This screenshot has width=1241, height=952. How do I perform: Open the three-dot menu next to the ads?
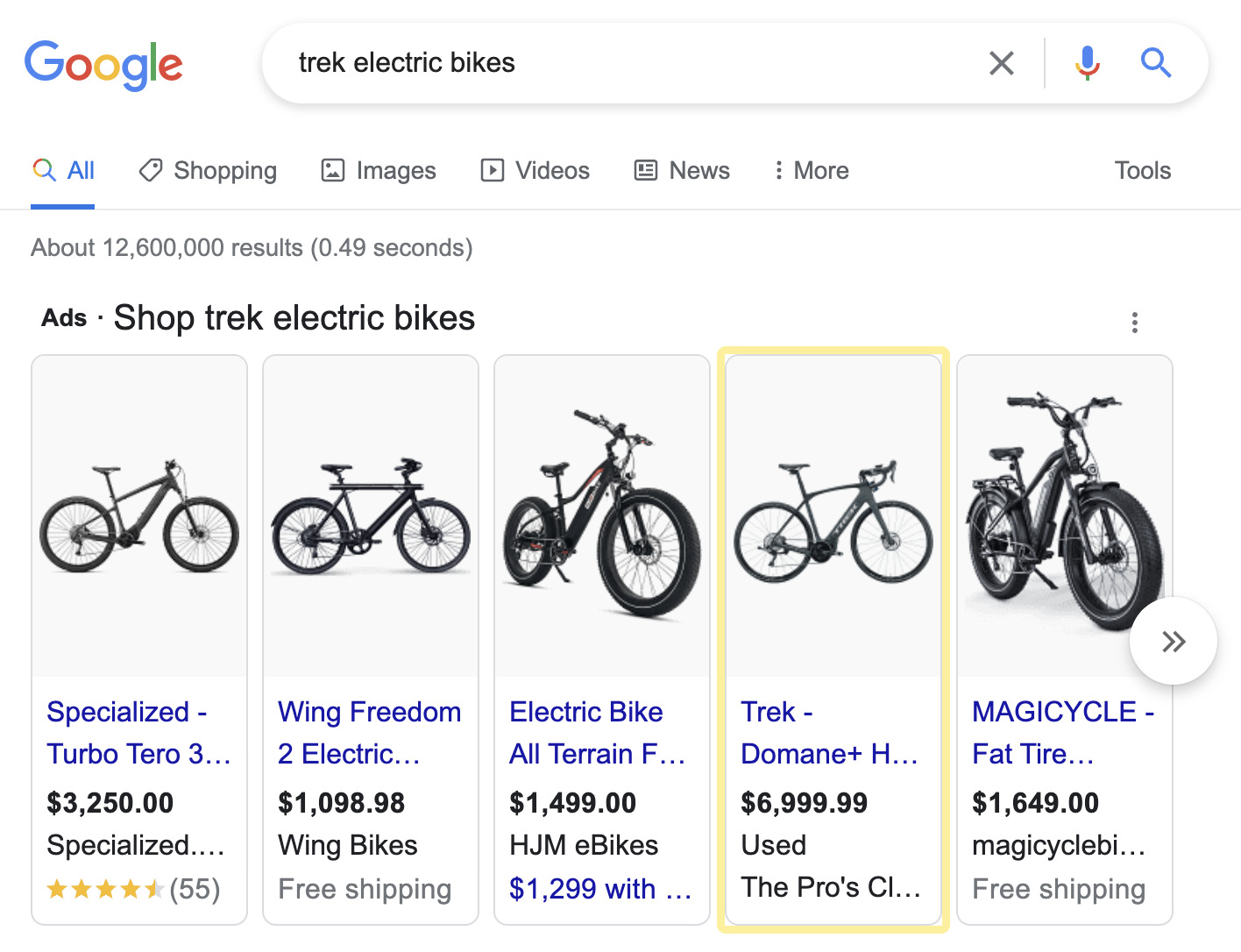pos(1134,323)
